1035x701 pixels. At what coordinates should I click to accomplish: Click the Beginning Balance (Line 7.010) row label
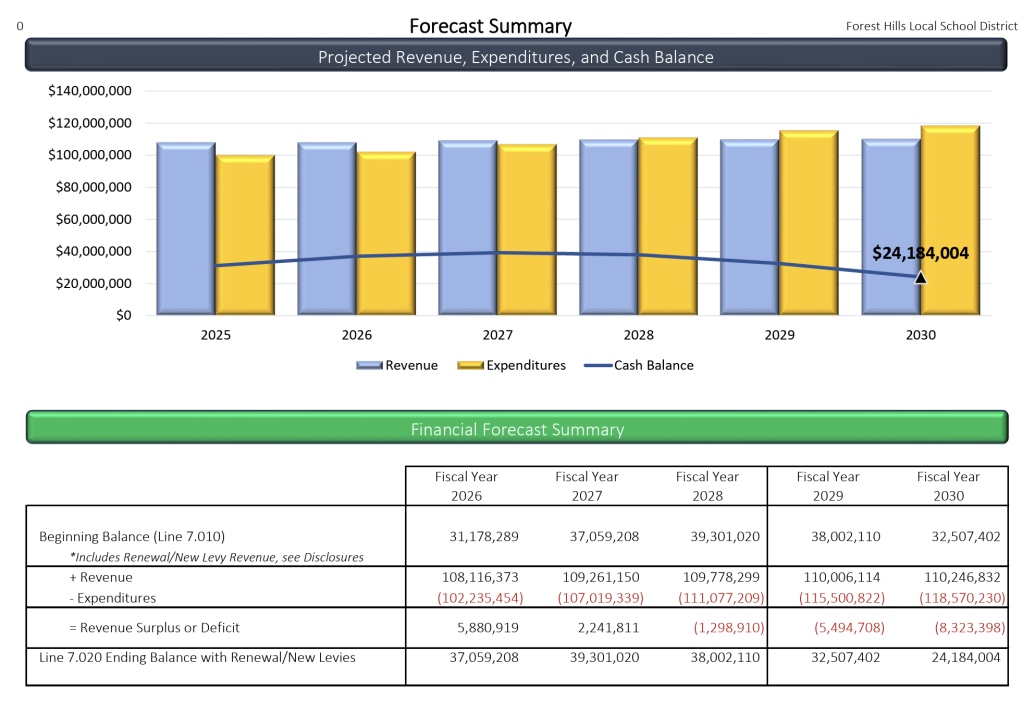(x=139, y=537)
